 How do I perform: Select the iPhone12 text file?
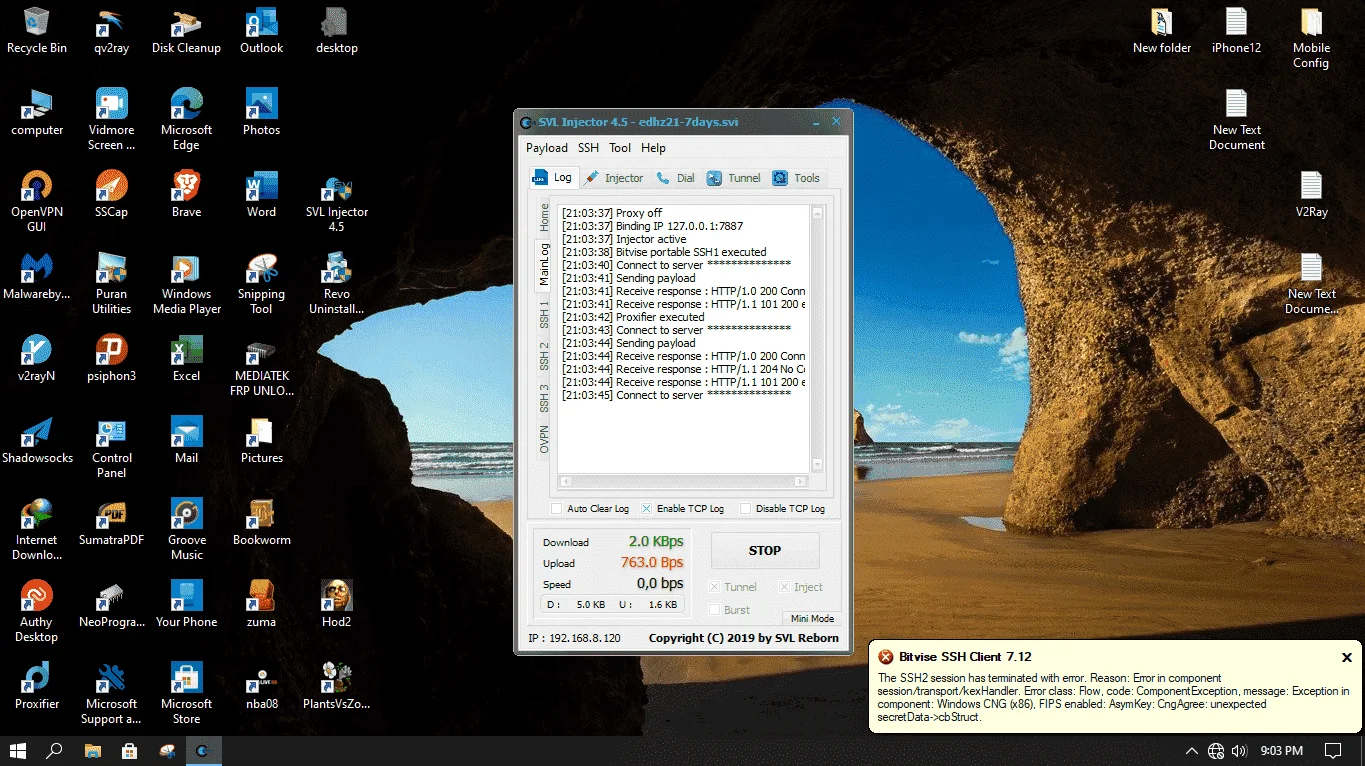pos(1237,31)
